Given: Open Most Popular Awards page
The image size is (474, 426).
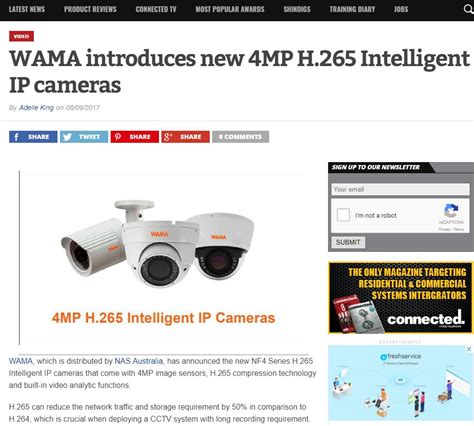Looking at the screenshot, I should (x=230, y=9).
